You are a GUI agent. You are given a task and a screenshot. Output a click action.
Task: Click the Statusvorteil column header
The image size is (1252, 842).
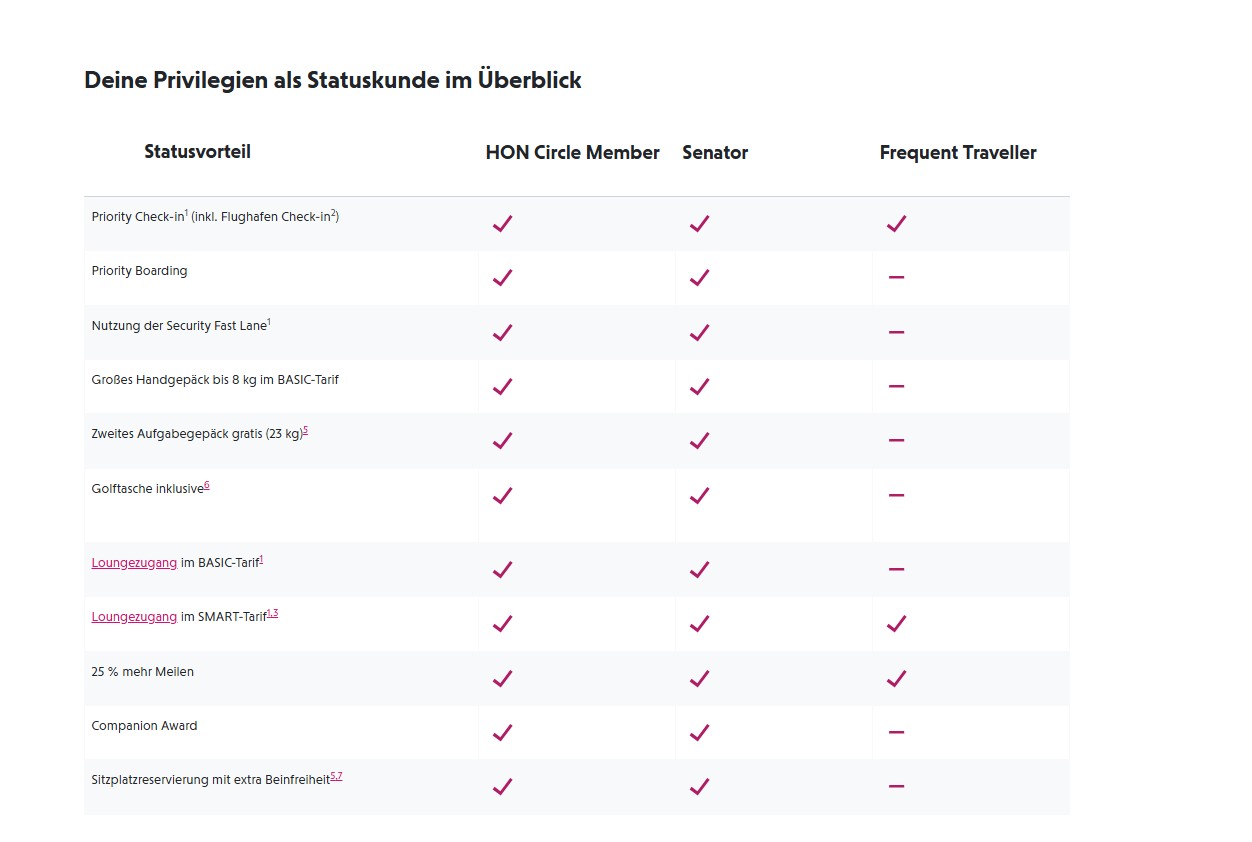[x=197, y=152]
